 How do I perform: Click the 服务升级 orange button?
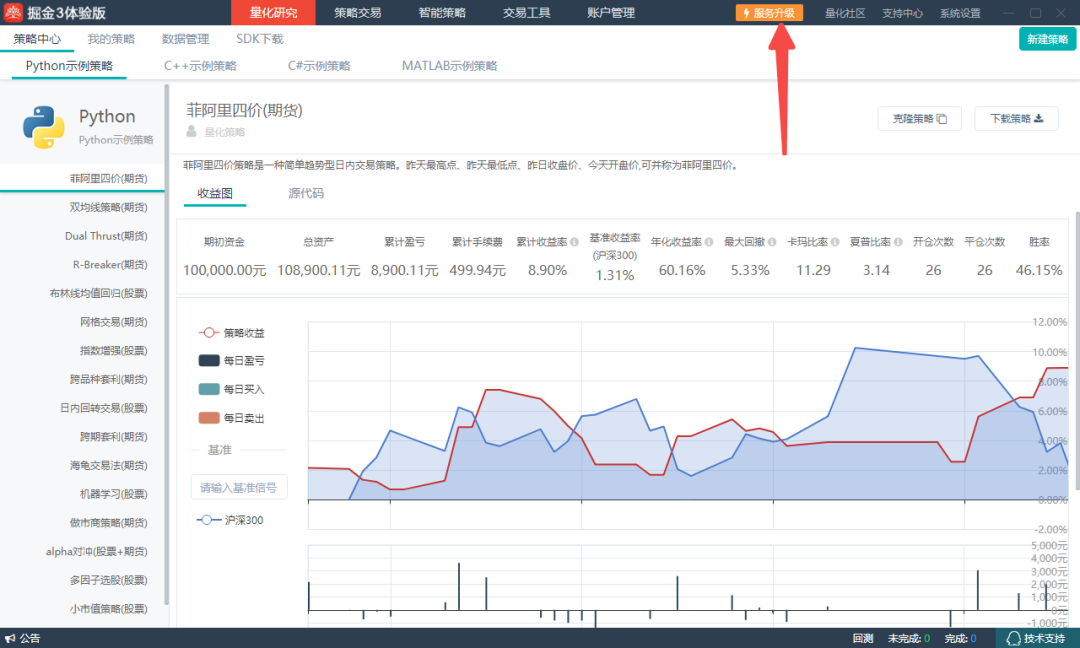(x=769, y=12)
